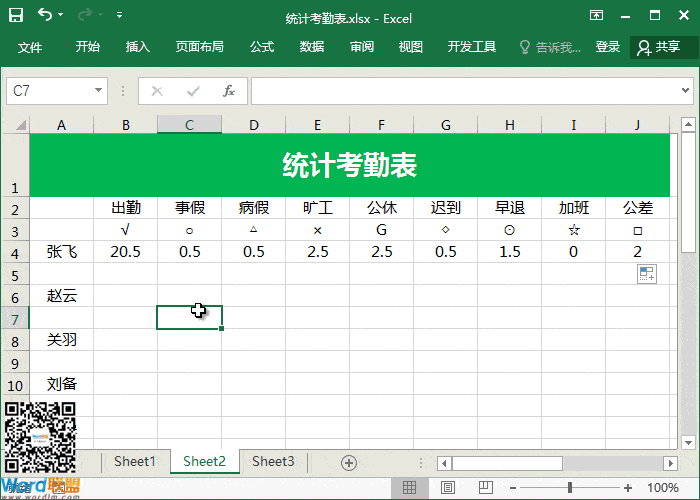Screen dimensions: 700x500
Task: Select the 刘备 name cell
Action: point(62,383)
